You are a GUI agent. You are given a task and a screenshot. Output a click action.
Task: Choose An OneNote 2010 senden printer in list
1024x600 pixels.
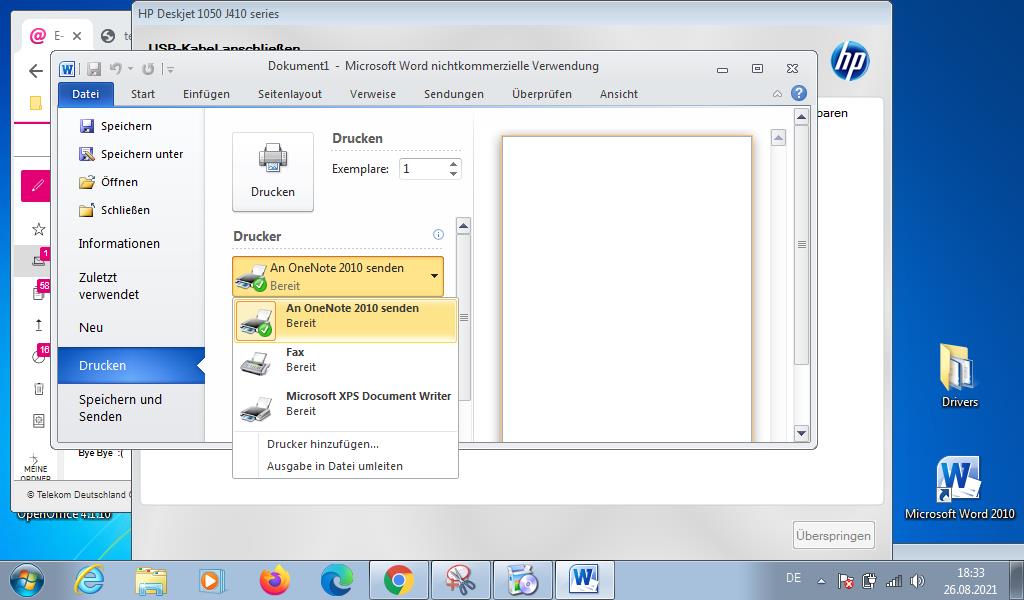[345, 321]
